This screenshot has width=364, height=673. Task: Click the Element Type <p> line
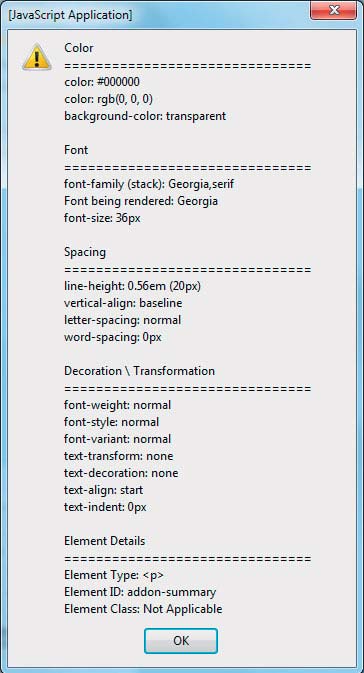pyautogui.click(x=114, y=575)
